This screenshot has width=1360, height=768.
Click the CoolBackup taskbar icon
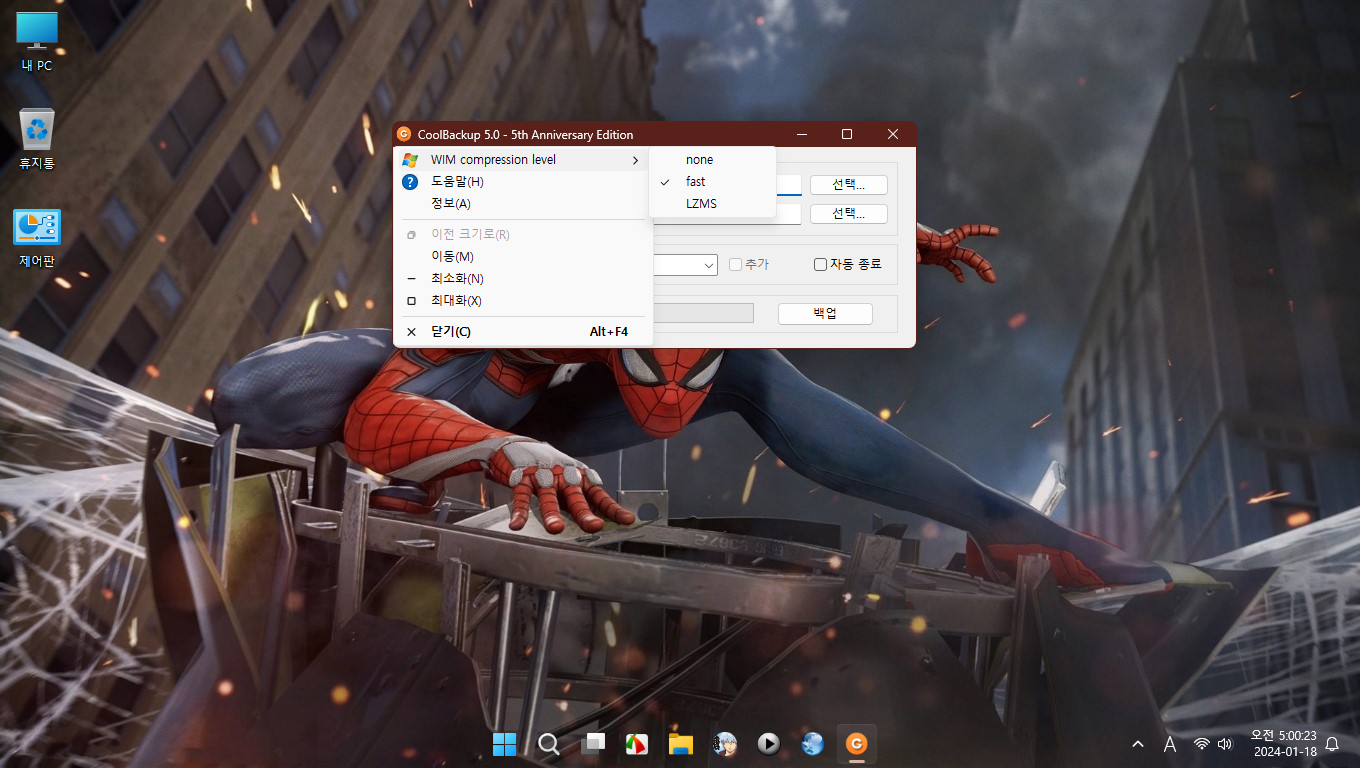pyautogui.click(x=856, y=744)
